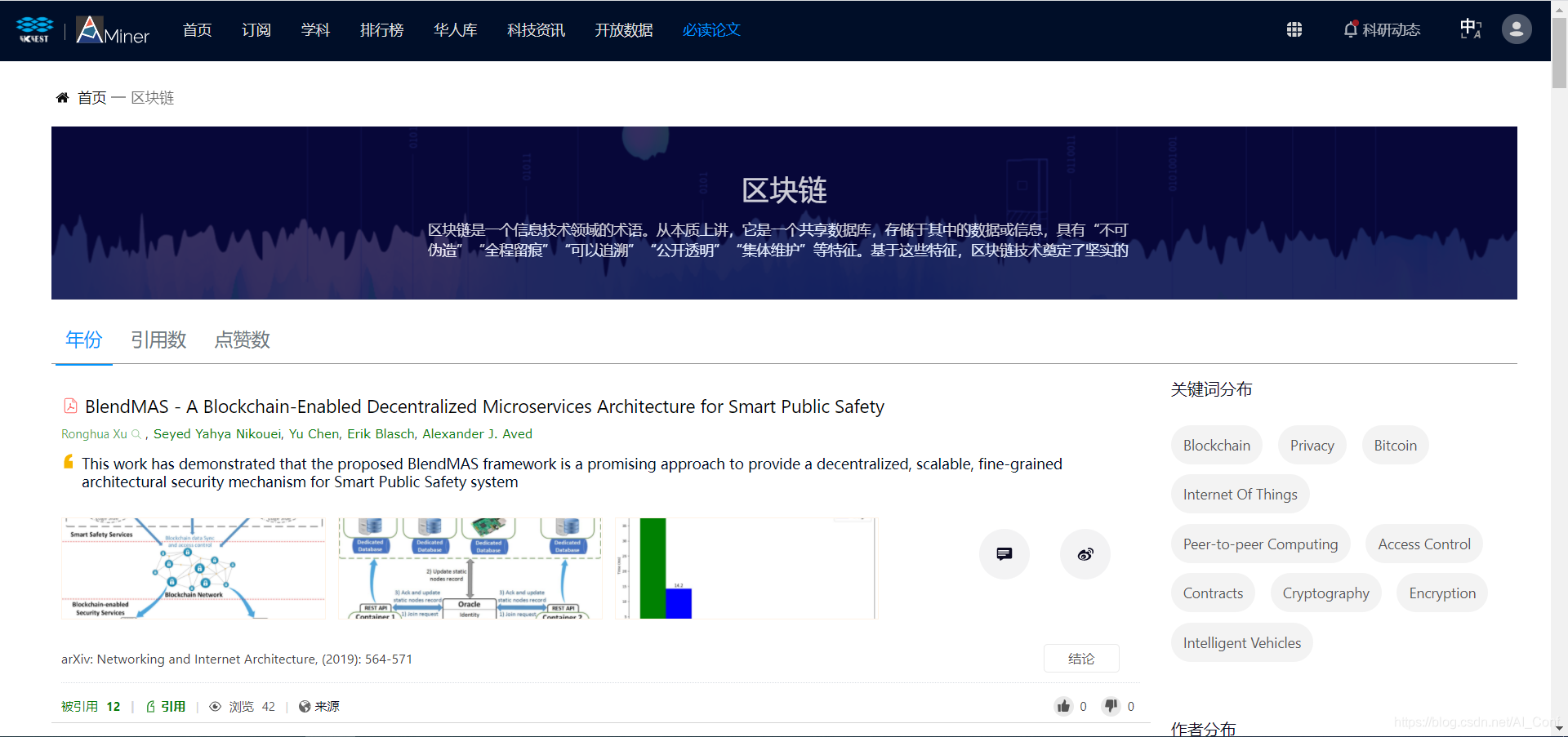Click the 首页 breadcrumb link
1568x737 pixels.
click(x=91, y=98)
